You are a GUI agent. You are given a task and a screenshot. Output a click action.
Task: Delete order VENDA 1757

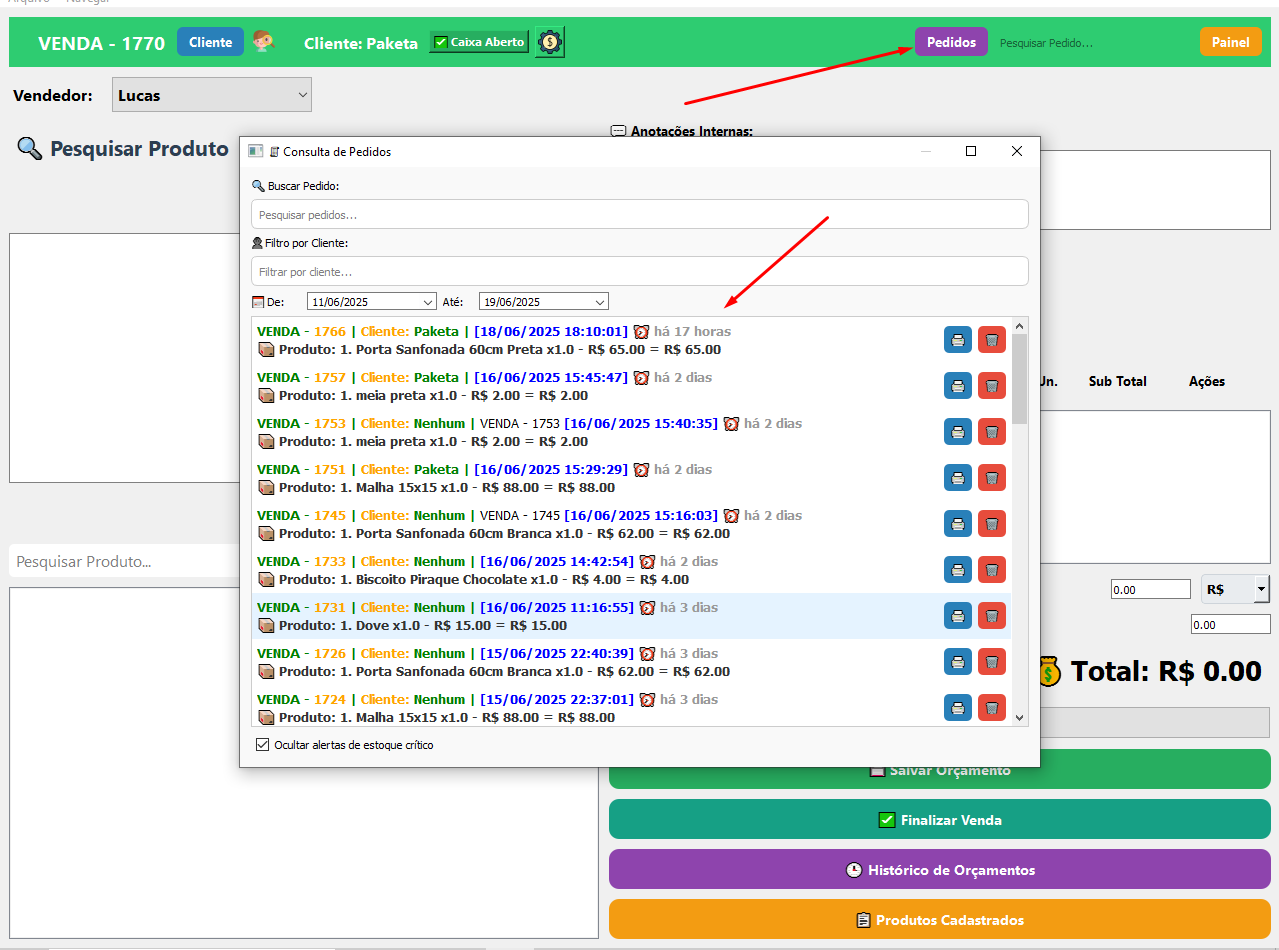click(x=991, y=386)
